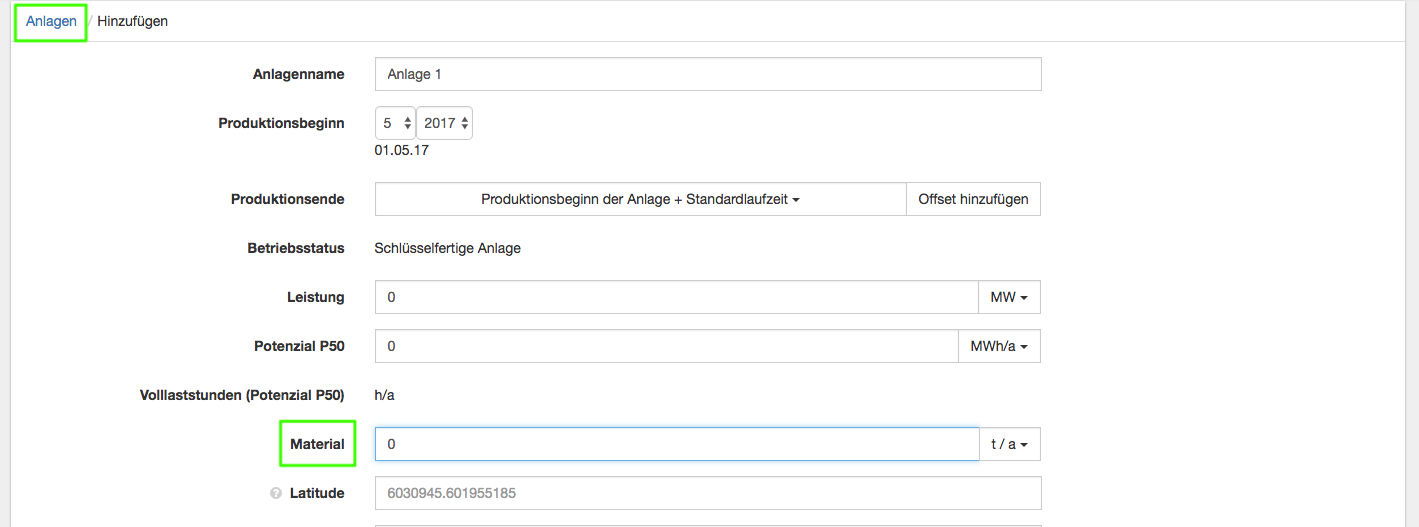Open the MW unit dropdown
The width and height of the screenshot is (1419, 527).
(1009, 297)
